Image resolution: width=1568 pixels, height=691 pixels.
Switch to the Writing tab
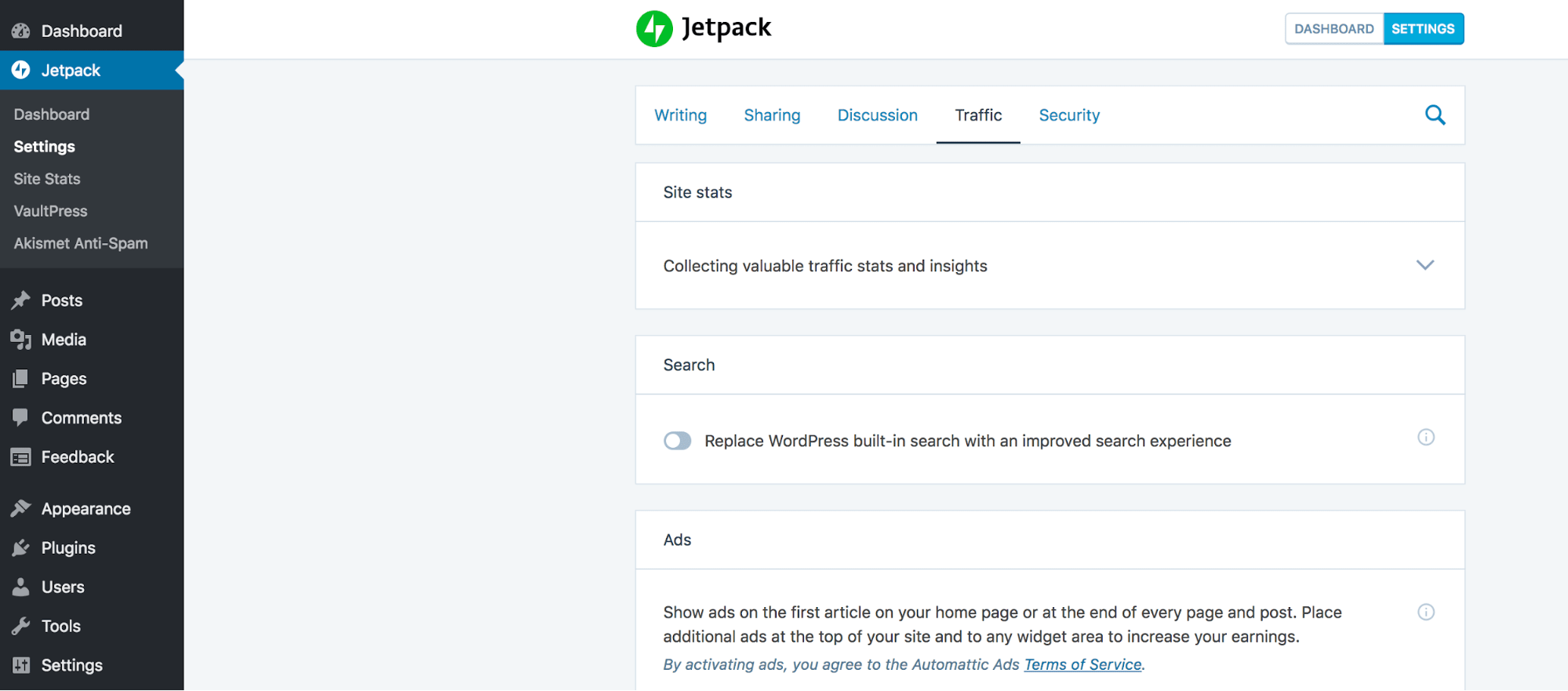(681, 115)
